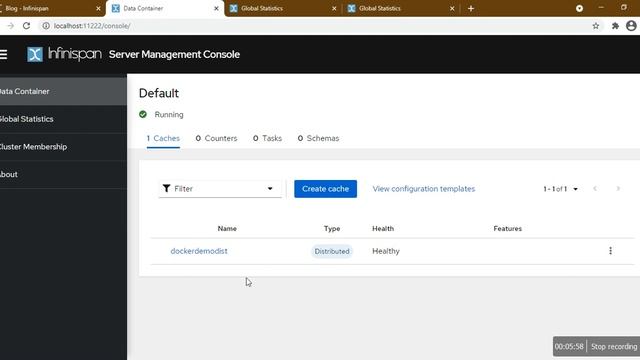Bookmark this page with the star icon

tap(596, 26)
